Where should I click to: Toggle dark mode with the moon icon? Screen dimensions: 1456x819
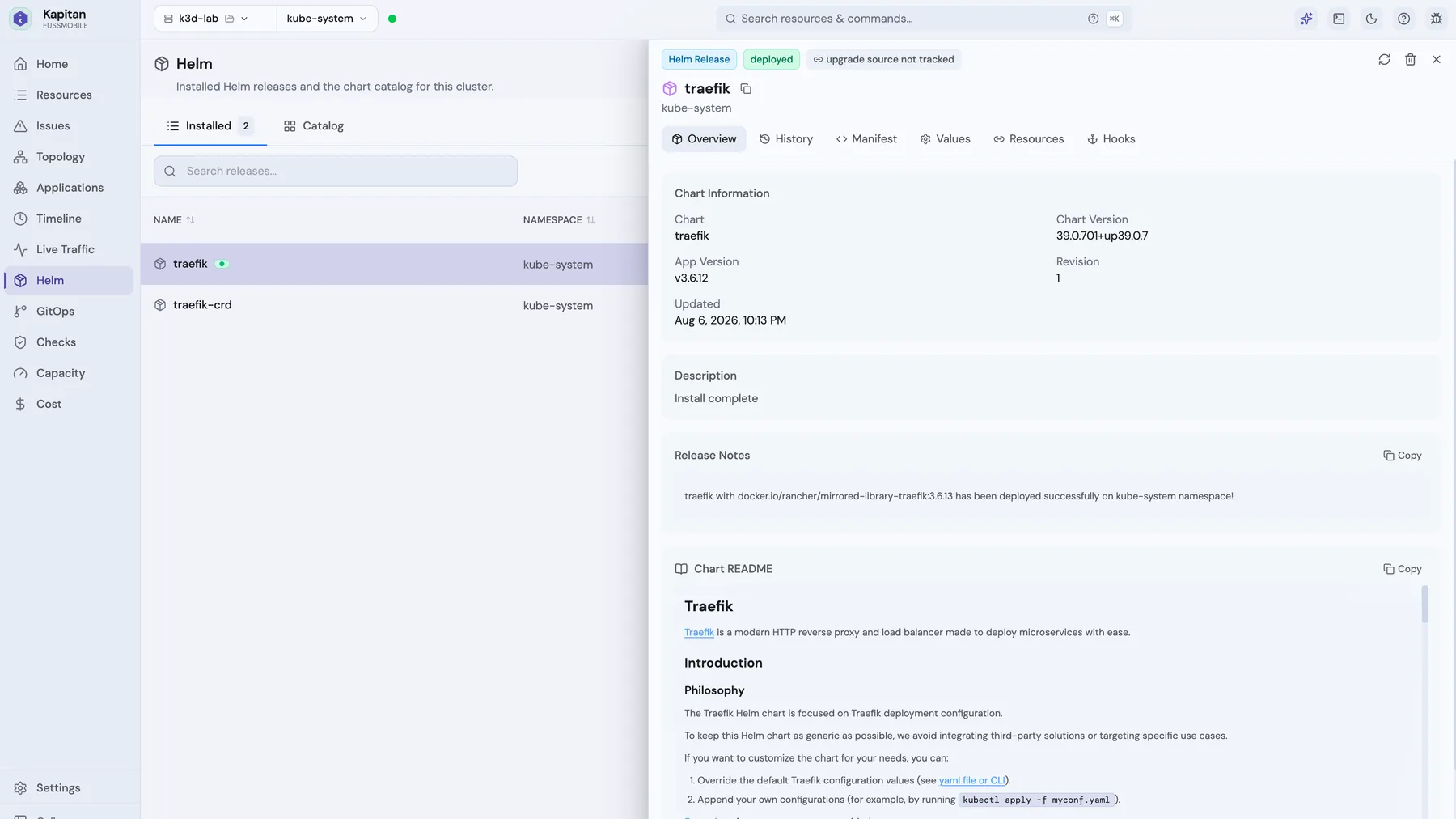1371,19
